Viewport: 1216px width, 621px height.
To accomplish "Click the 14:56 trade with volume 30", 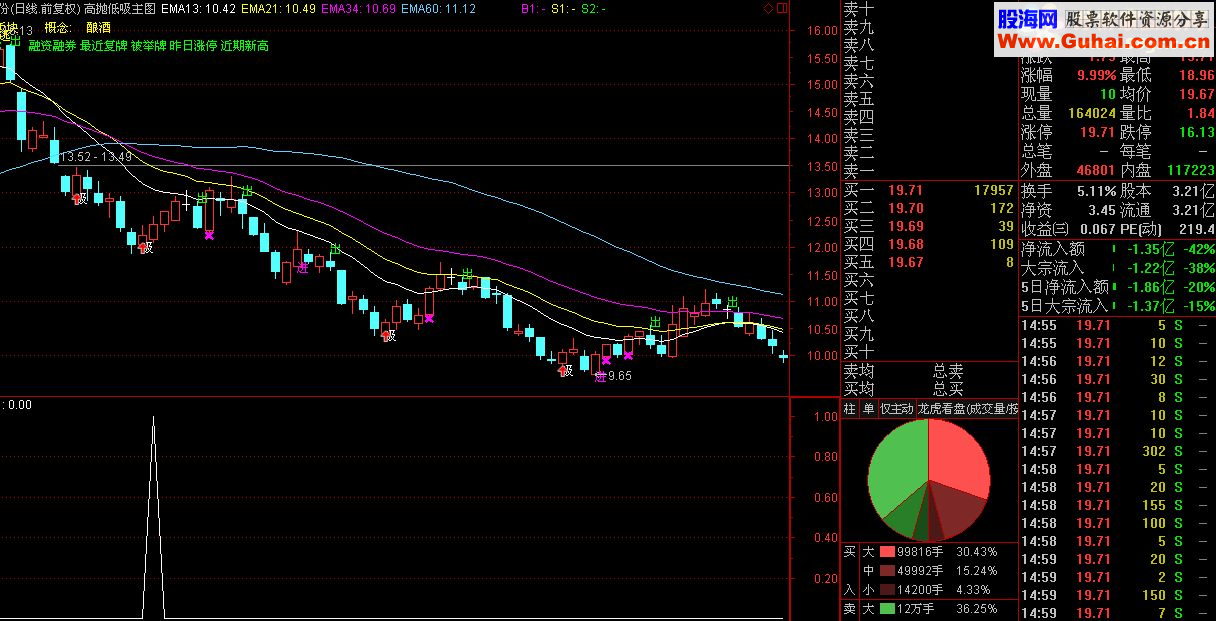I will [x=1118, y=379].
